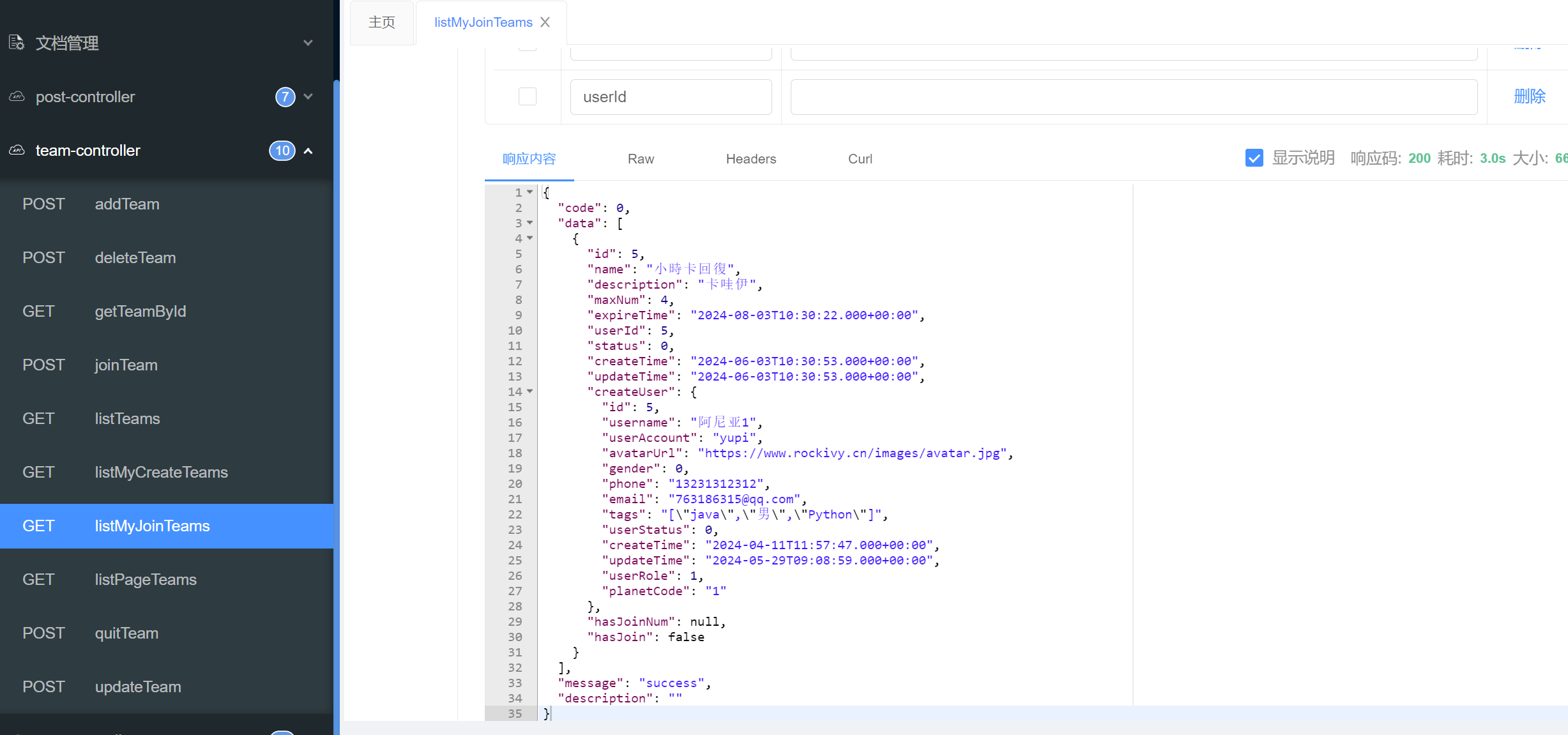Viewport: 1568px width, 735px height.
Task: Open the Raw response tab
Action: tap(641, 159)
